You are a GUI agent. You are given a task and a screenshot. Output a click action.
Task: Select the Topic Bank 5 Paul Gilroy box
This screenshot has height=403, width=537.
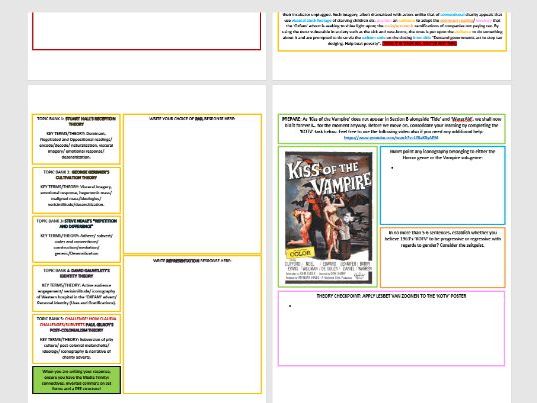76,339
